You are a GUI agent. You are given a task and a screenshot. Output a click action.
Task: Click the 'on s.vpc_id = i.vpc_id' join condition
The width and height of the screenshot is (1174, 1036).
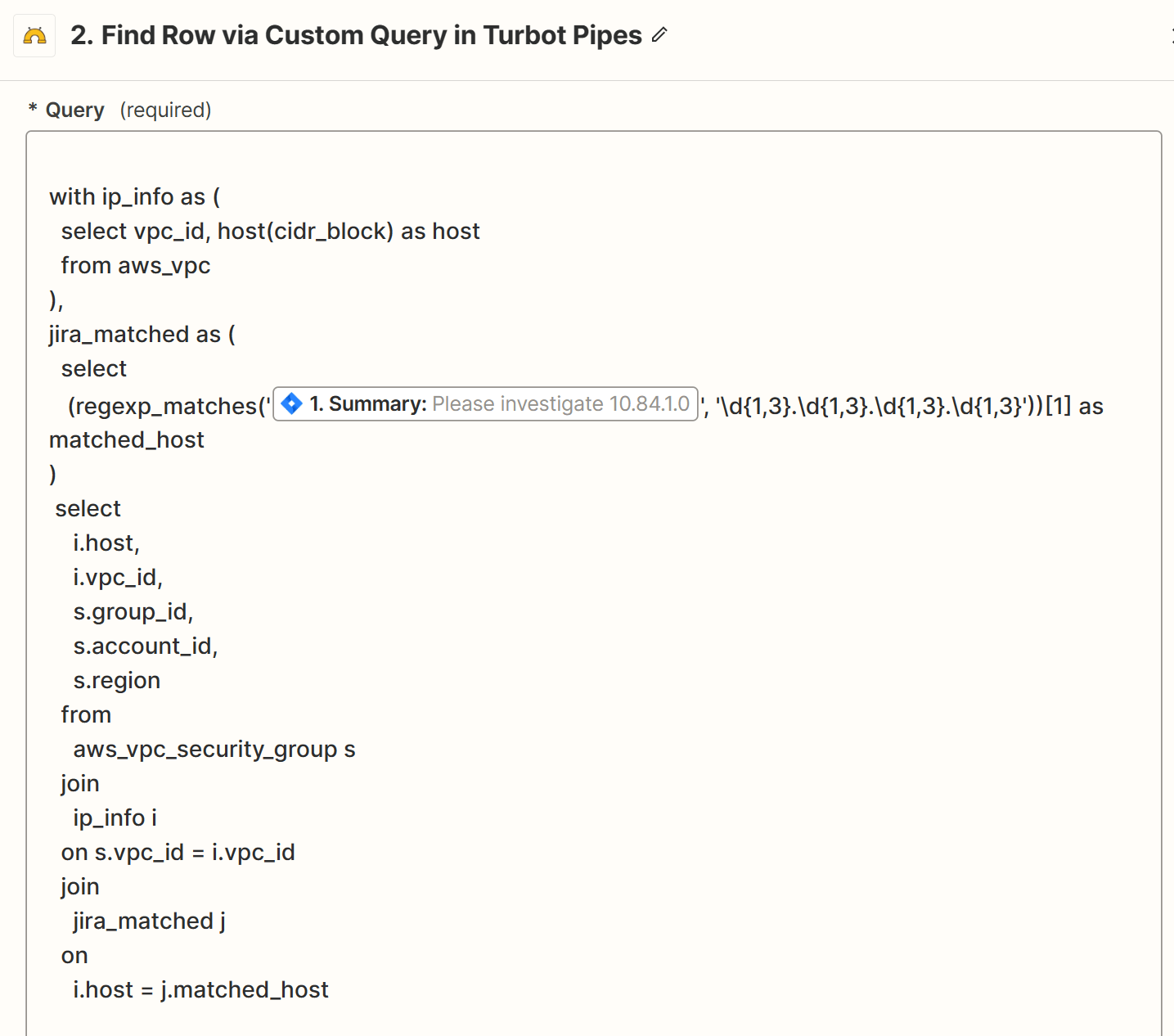point(178,853)
